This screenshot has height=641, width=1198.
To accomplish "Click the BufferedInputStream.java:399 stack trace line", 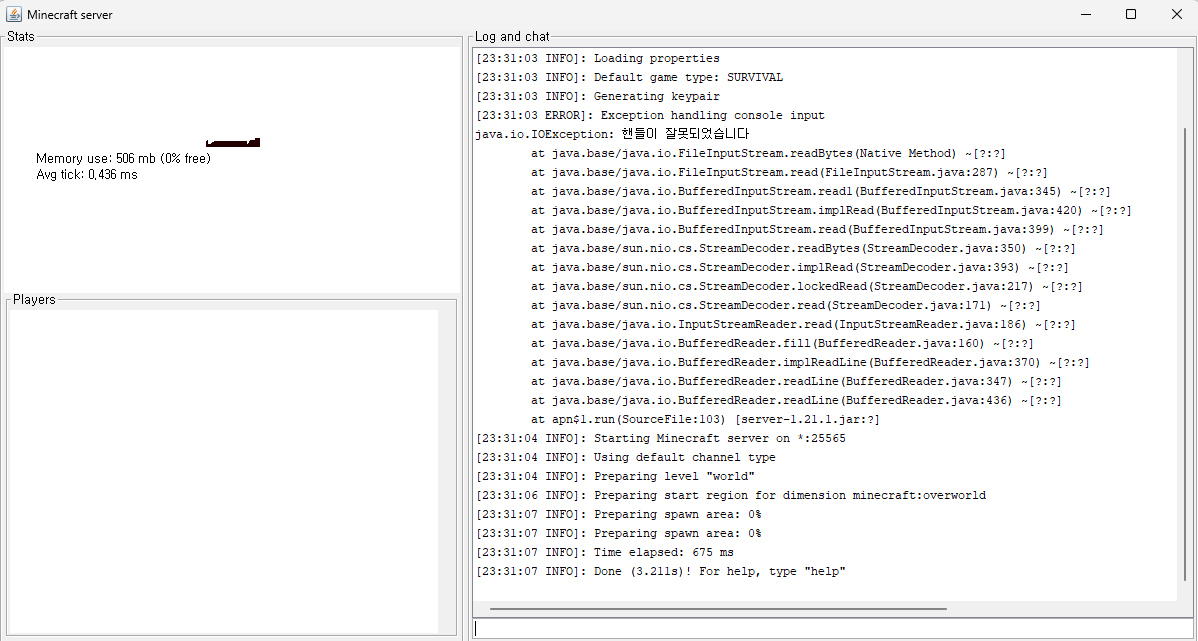I will click(x=818, y=229).
